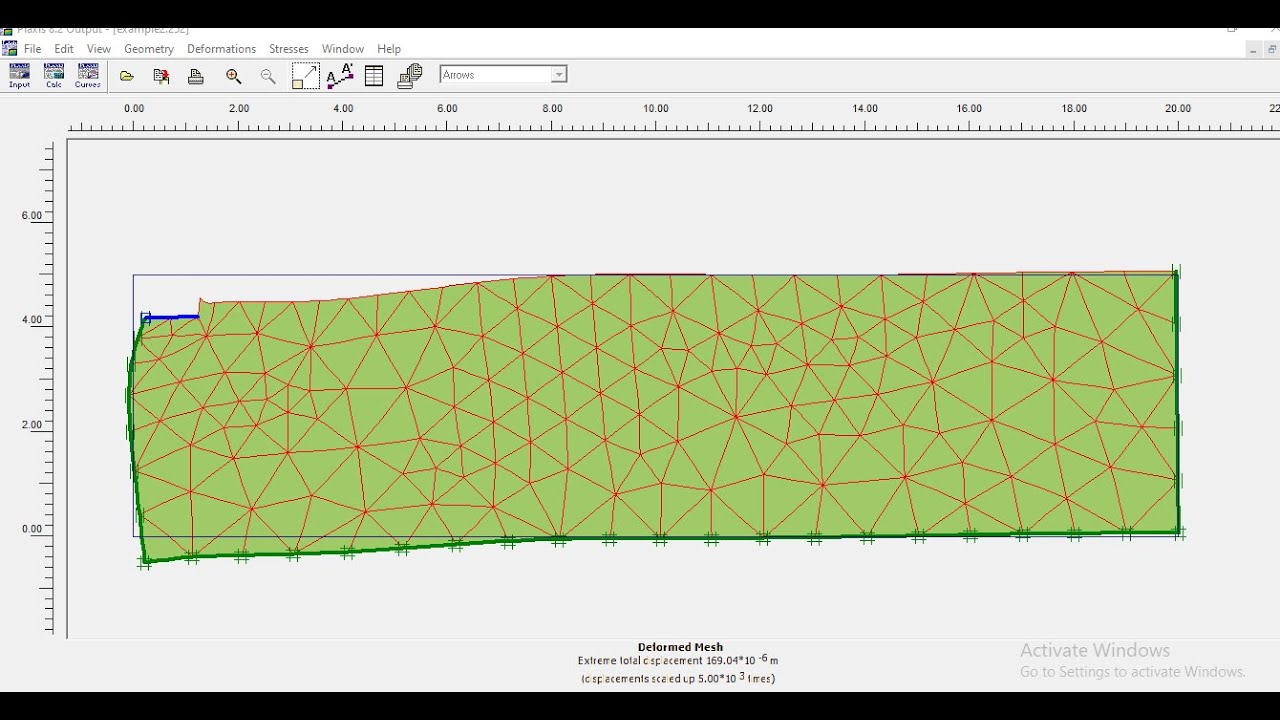Click the displacements scaled up text
The width and height of the screenshot is (1280, 720).
click(678, 678)
